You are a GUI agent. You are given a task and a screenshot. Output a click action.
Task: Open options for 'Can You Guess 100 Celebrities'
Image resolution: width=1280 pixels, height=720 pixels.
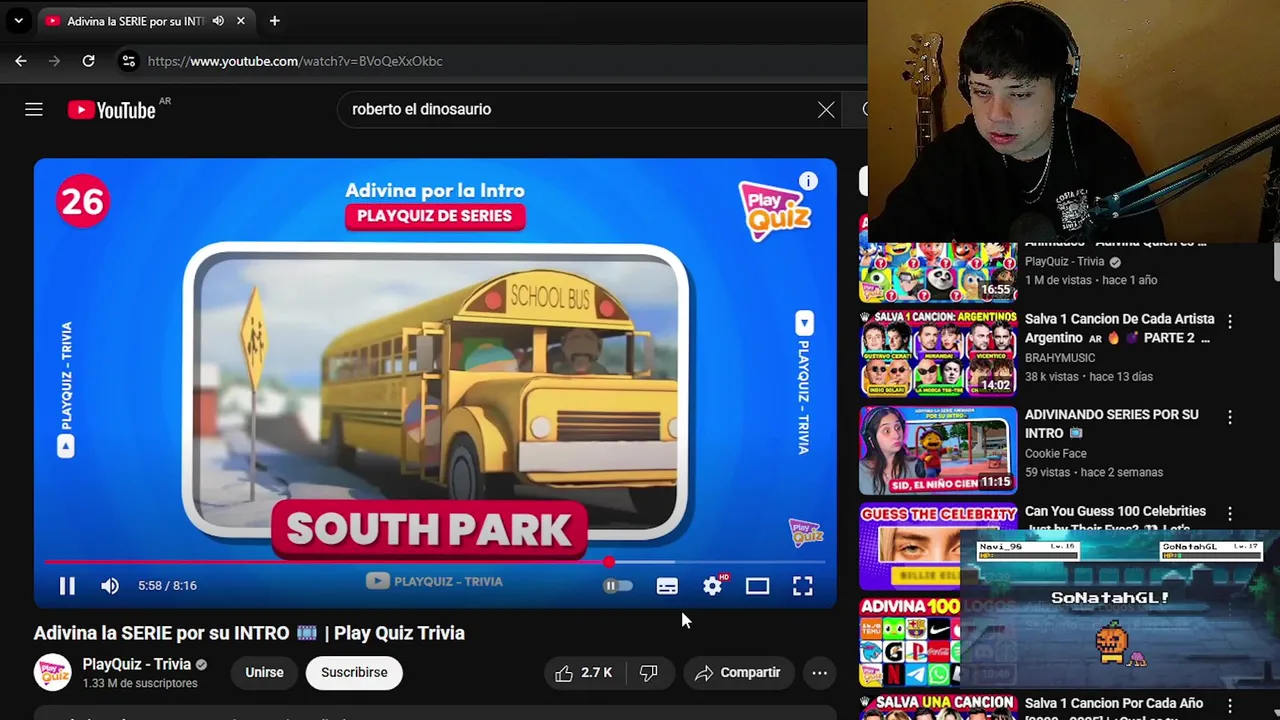pos(1230,513)
